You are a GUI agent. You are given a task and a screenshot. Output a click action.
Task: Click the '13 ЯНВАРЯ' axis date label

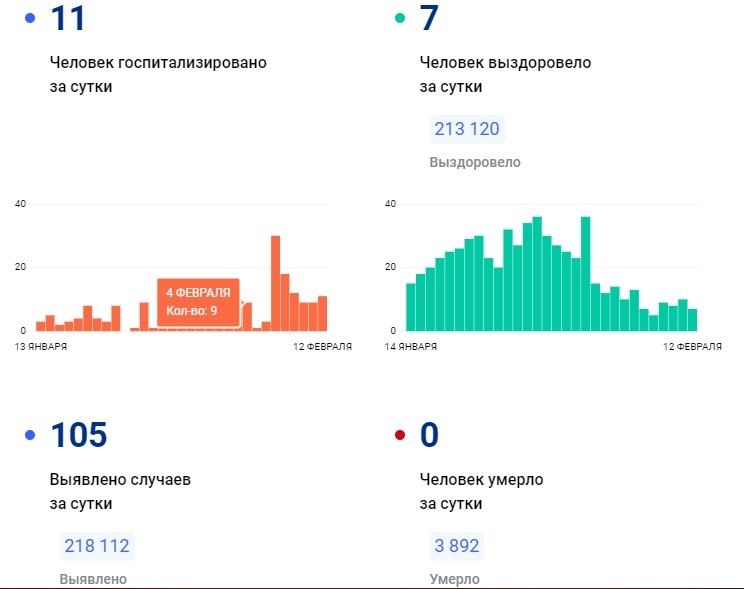click(40, 346)
